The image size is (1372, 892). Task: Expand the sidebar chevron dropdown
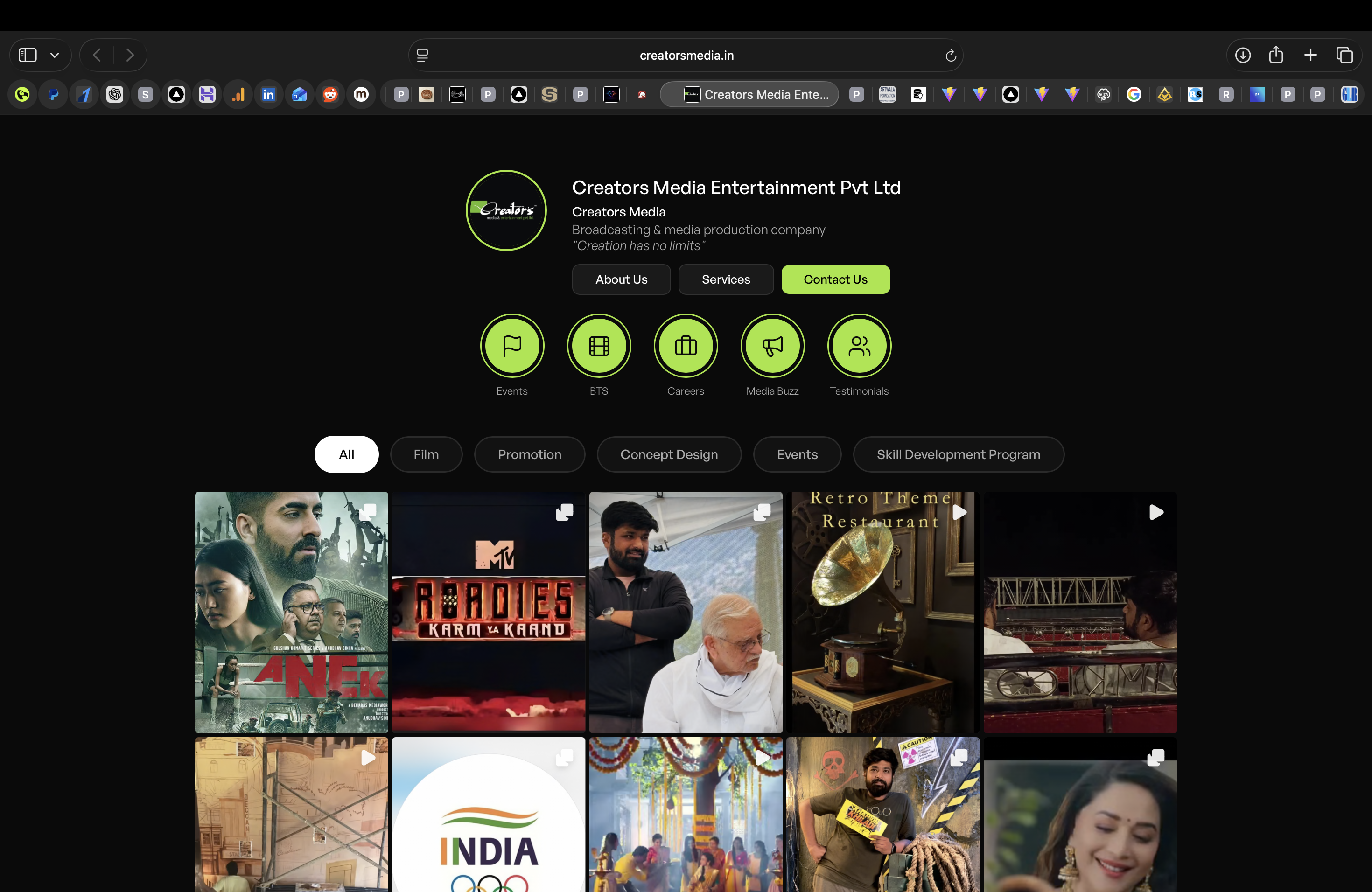(56, 55)
